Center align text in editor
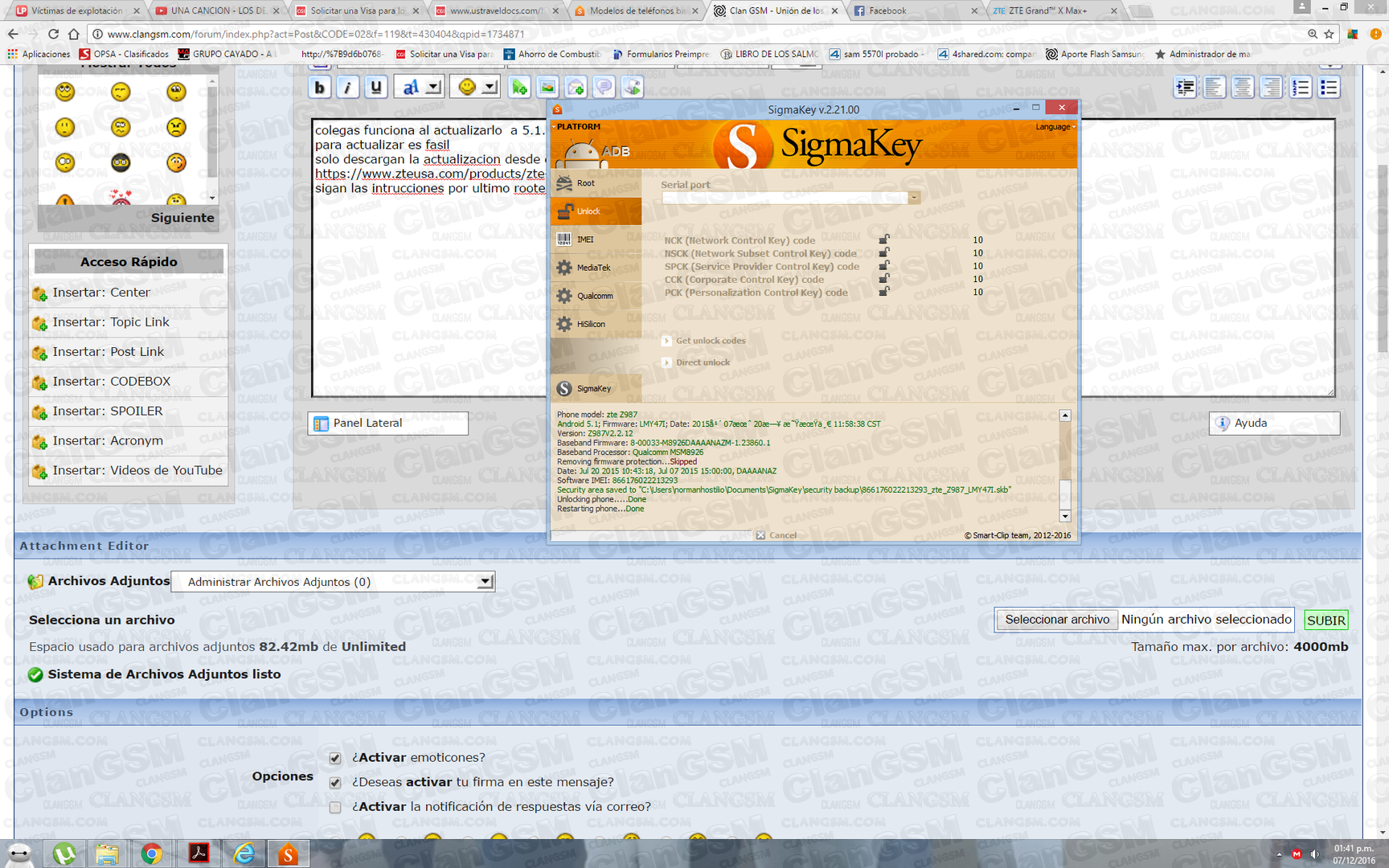Screen dimensions: 1389x868 tap(1243, 88)
